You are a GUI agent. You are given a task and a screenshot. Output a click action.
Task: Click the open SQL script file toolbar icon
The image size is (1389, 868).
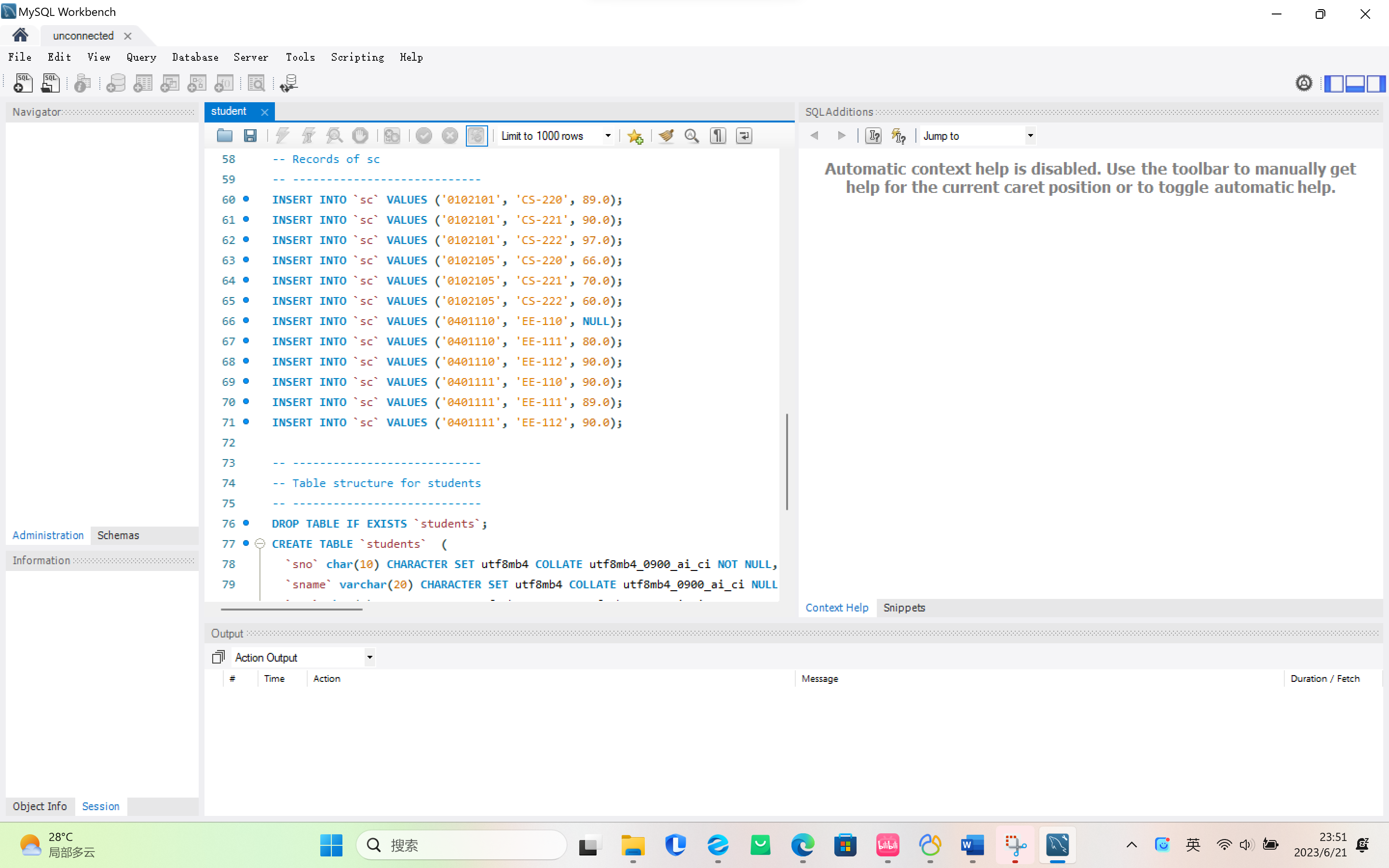pos(50,83)
